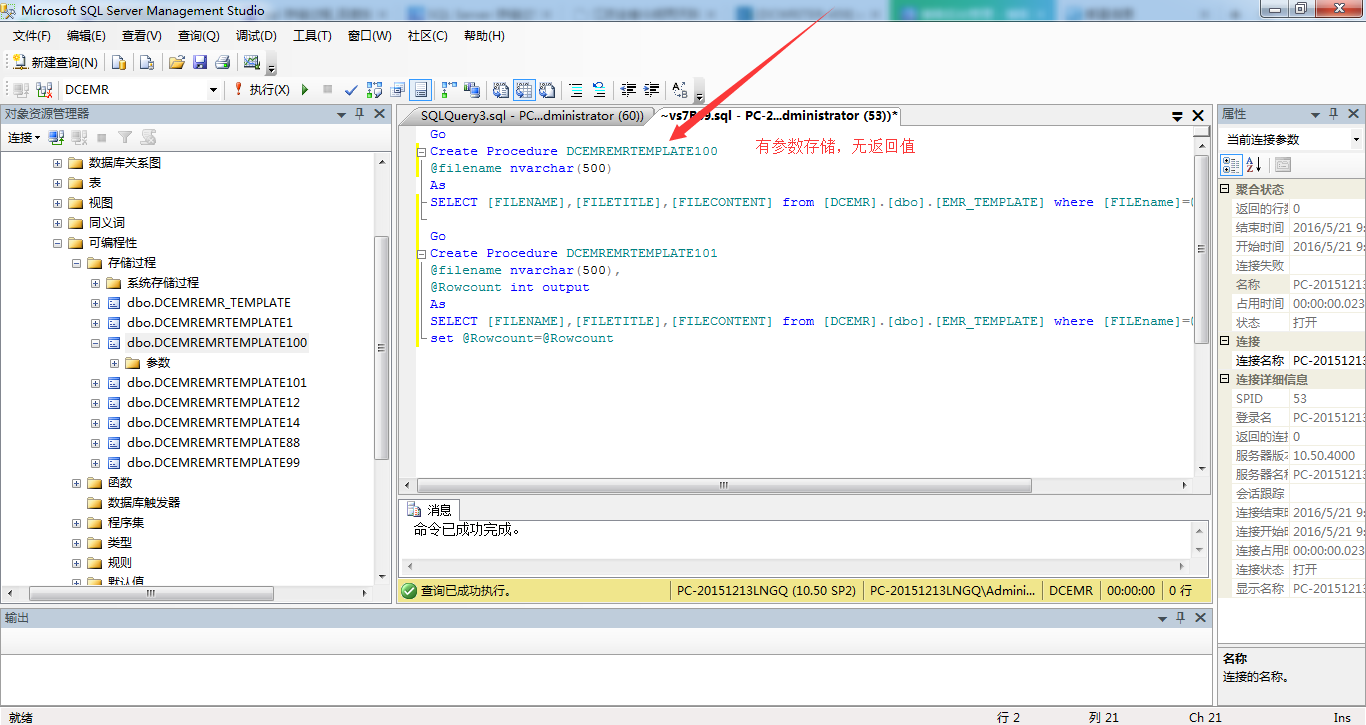Click the 执行(X) execute button

coord(261,90)
